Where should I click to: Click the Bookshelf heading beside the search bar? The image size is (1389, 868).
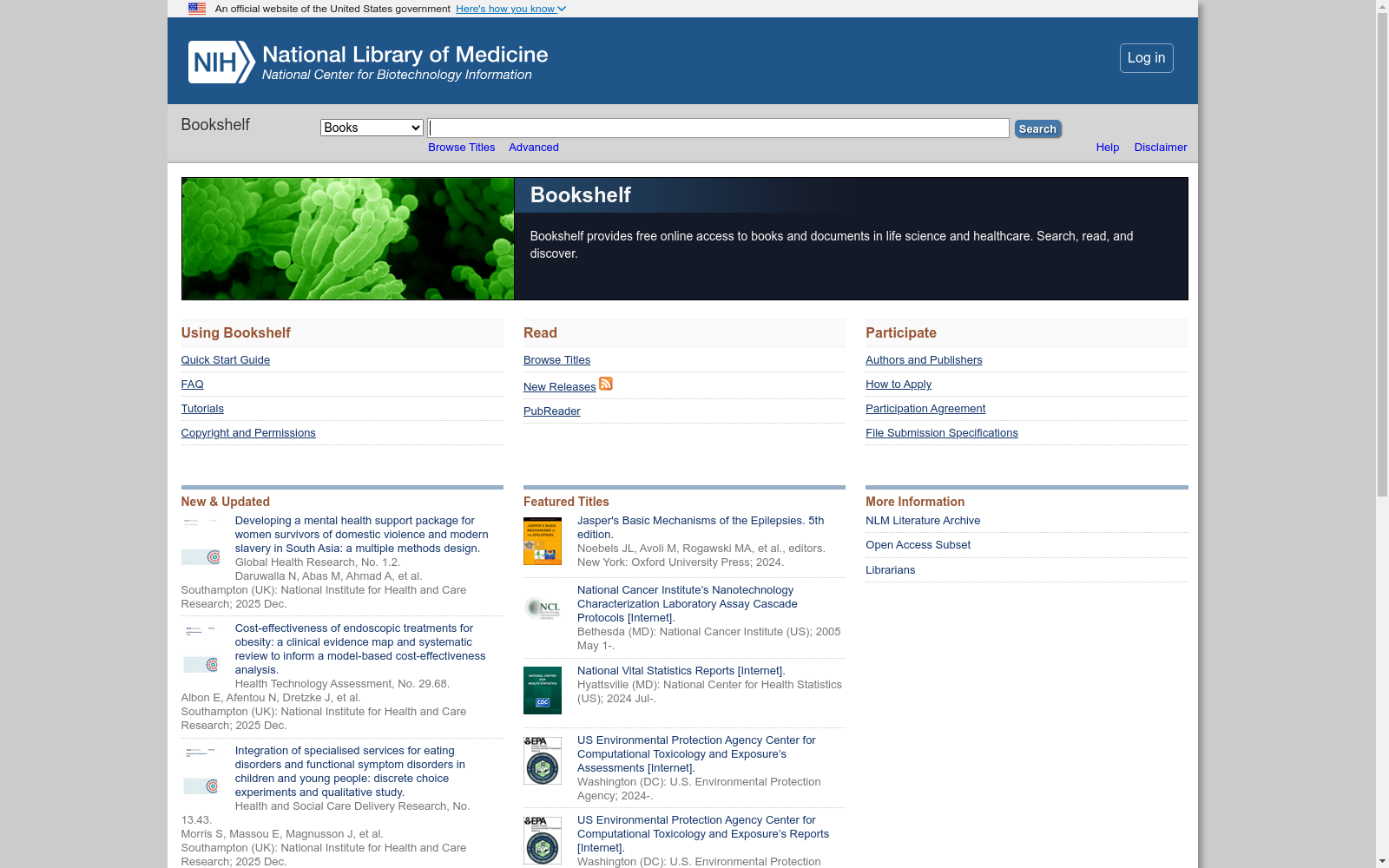[215, 125]
